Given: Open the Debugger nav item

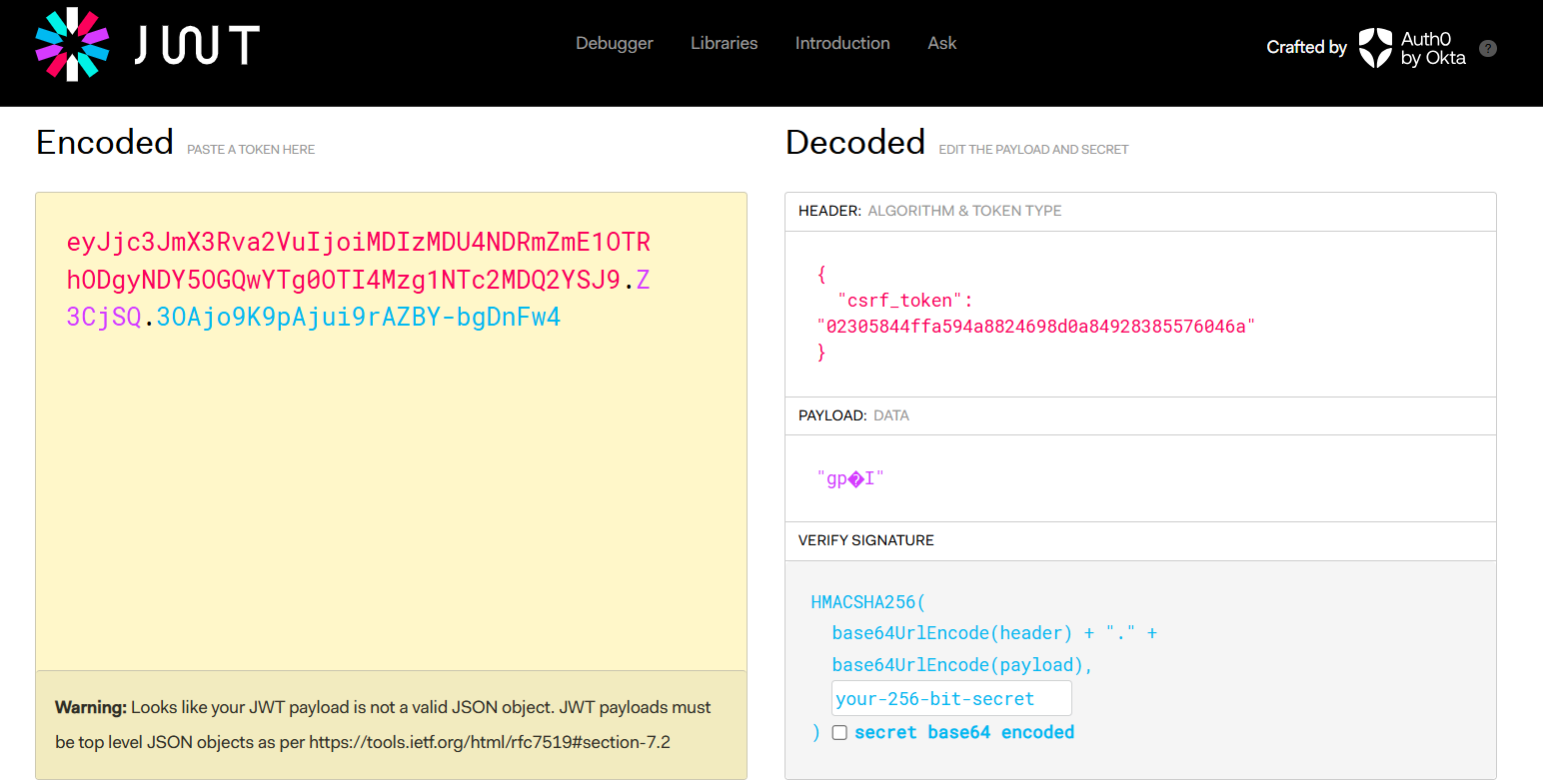Looking at the screenshot, I should (x=614, y=43).
